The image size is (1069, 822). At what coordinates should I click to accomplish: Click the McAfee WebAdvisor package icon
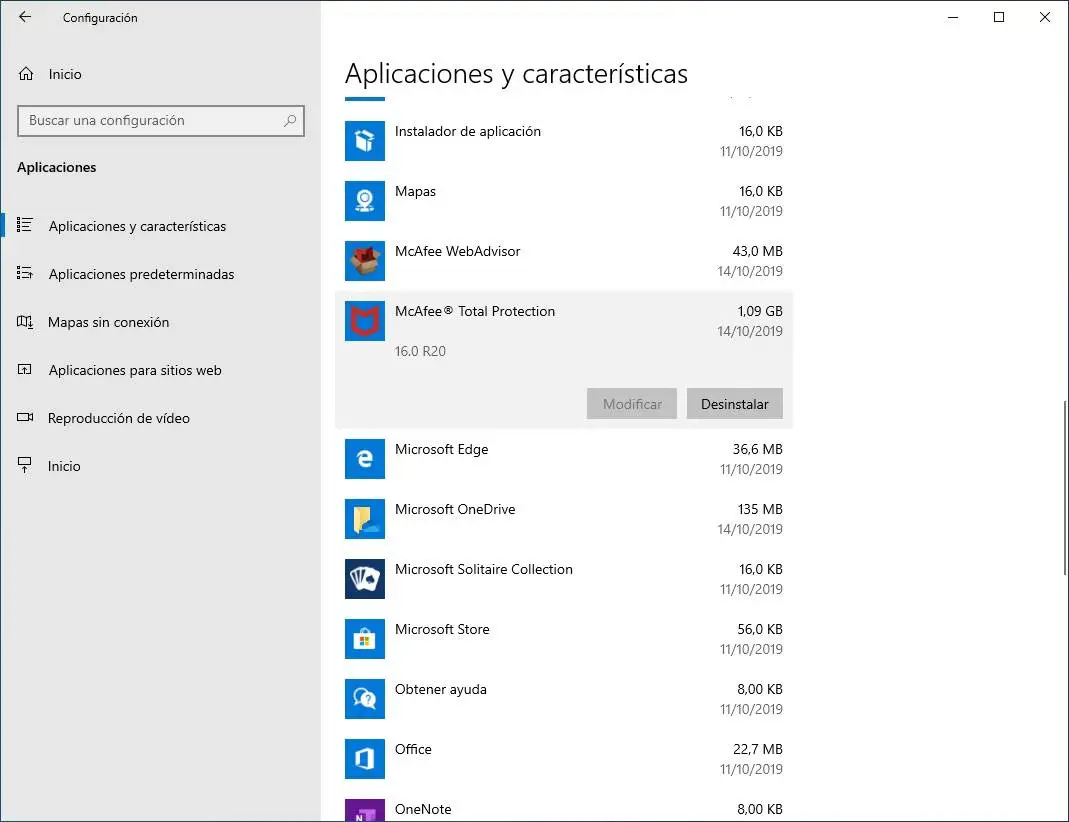365,261
